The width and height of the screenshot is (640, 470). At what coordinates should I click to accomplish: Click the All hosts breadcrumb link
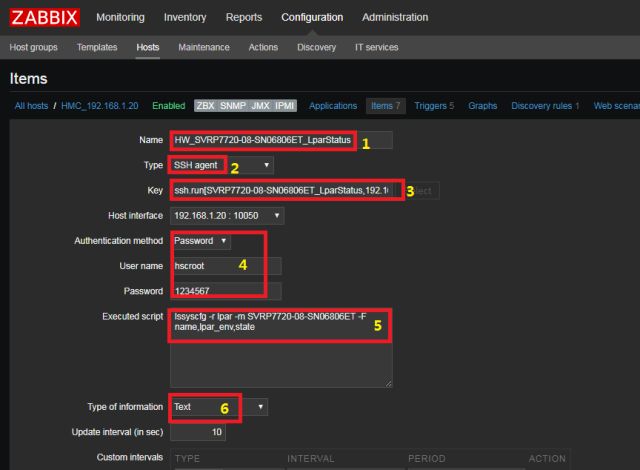click(x=31, y=106)
